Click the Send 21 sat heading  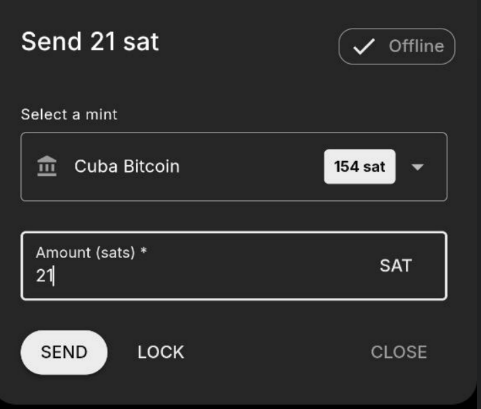tap(90, 42)
